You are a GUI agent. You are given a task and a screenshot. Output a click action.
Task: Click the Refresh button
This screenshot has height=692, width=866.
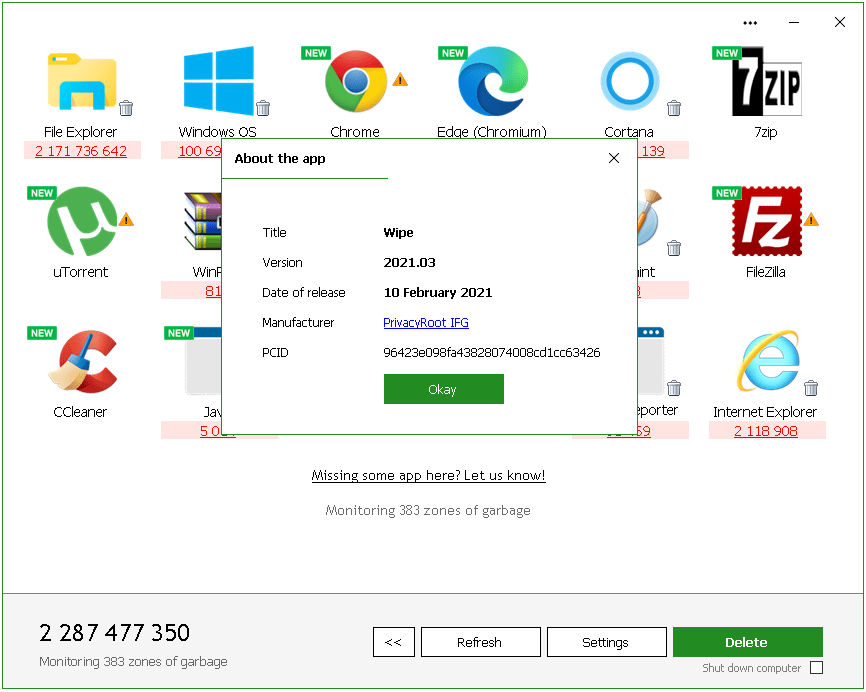tap(480, 642)
